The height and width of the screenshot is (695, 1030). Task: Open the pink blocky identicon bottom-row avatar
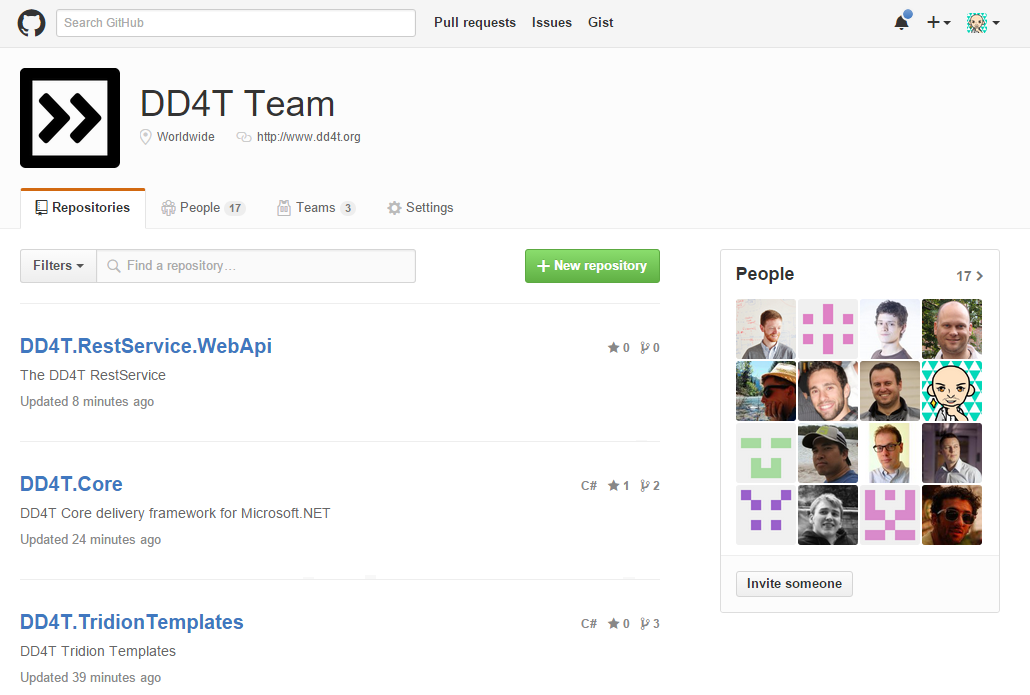pos(890,515)
